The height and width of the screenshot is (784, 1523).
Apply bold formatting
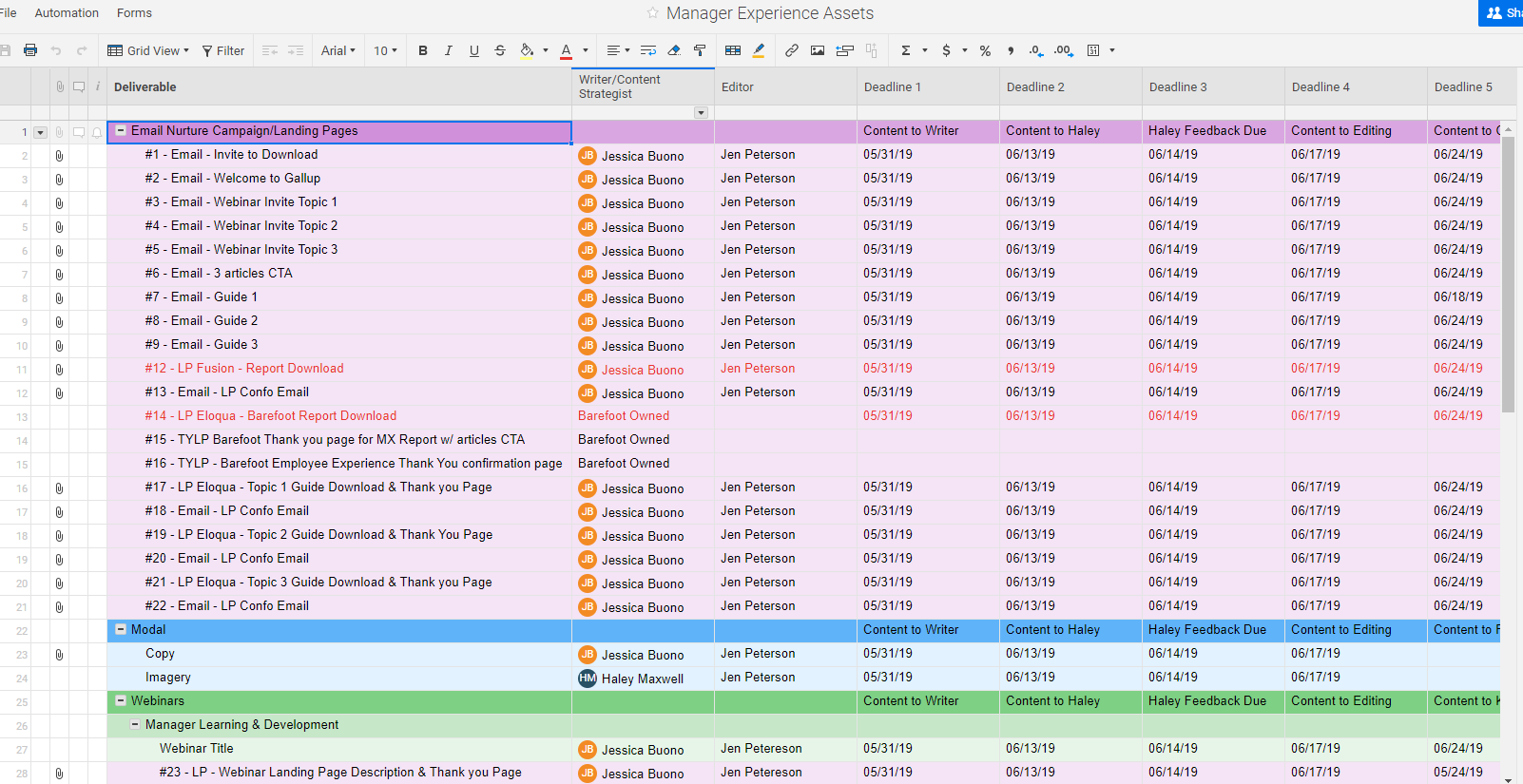423,50
